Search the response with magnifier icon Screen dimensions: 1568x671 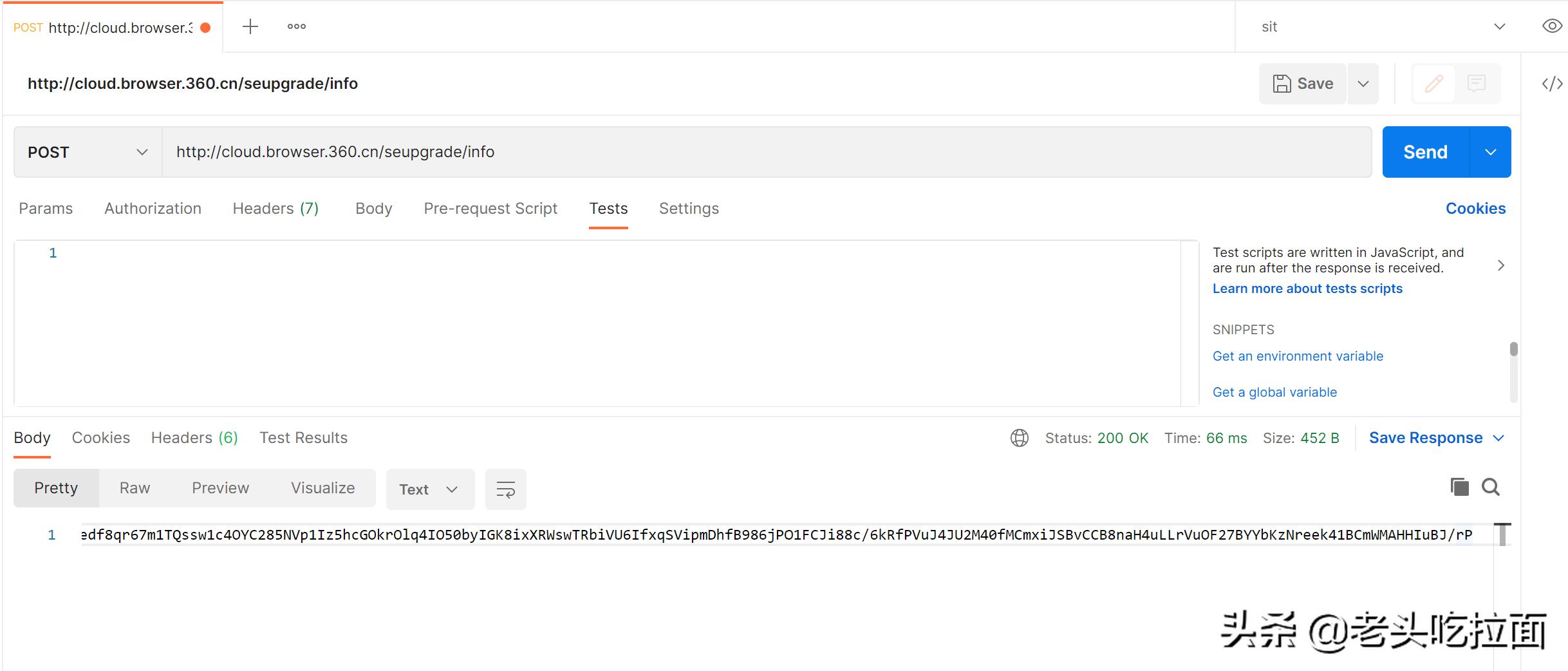tap(1491, 487)
